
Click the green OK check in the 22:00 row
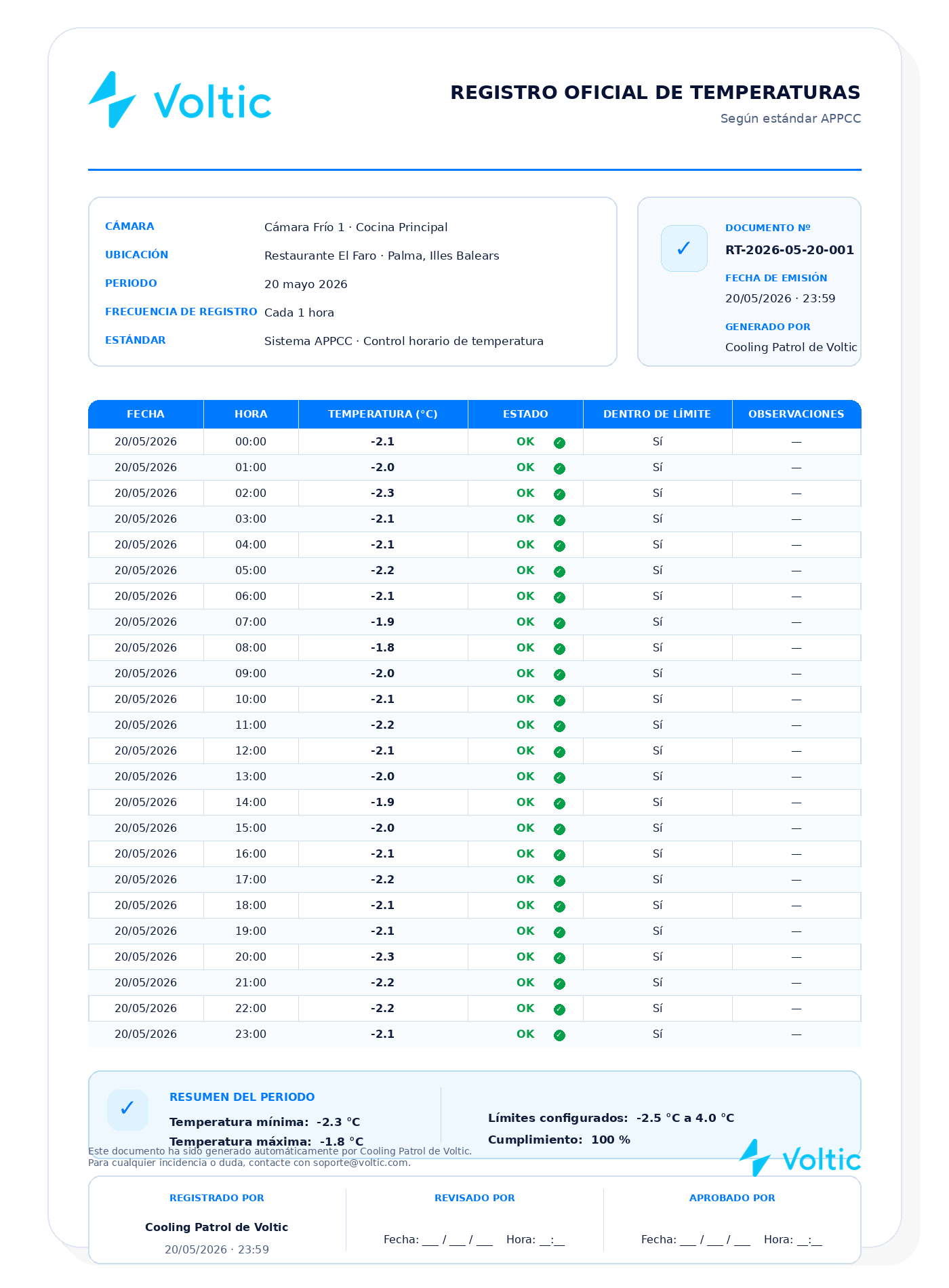[x=559, y=1009]
